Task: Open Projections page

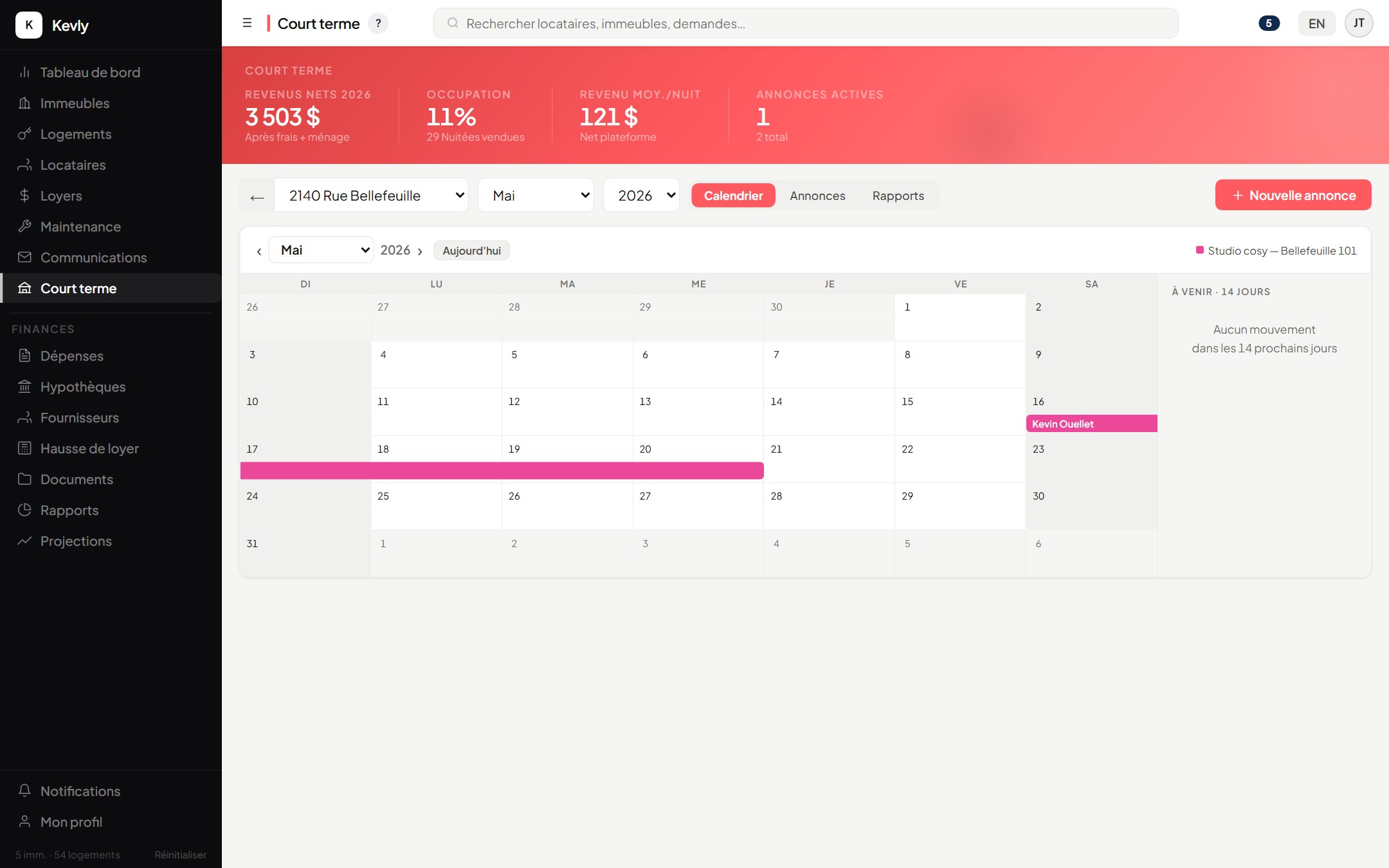Action: 111,541
